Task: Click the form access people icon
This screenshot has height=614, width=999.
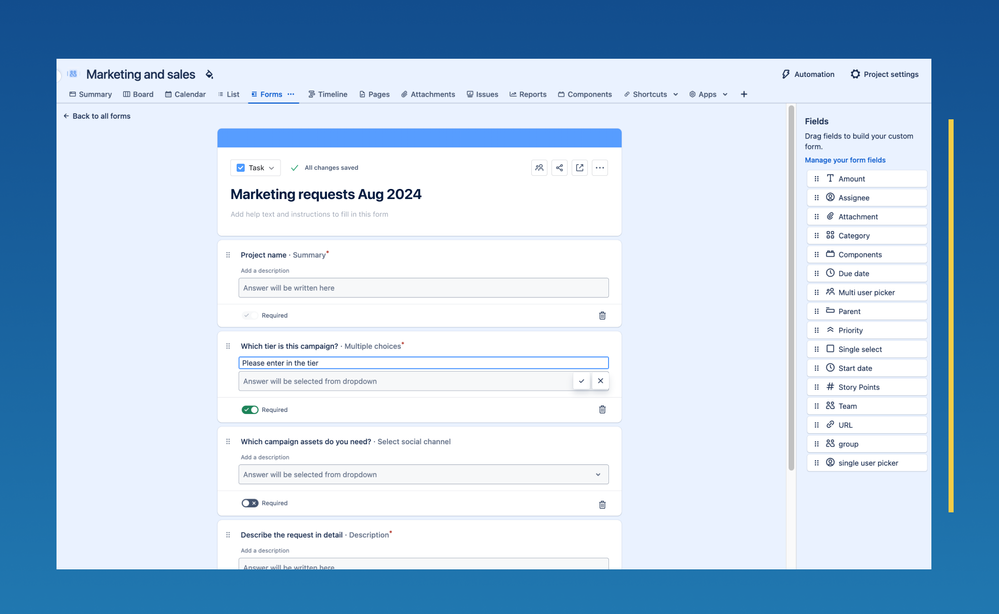Action: pyautogui.click(x=539, y=168)
